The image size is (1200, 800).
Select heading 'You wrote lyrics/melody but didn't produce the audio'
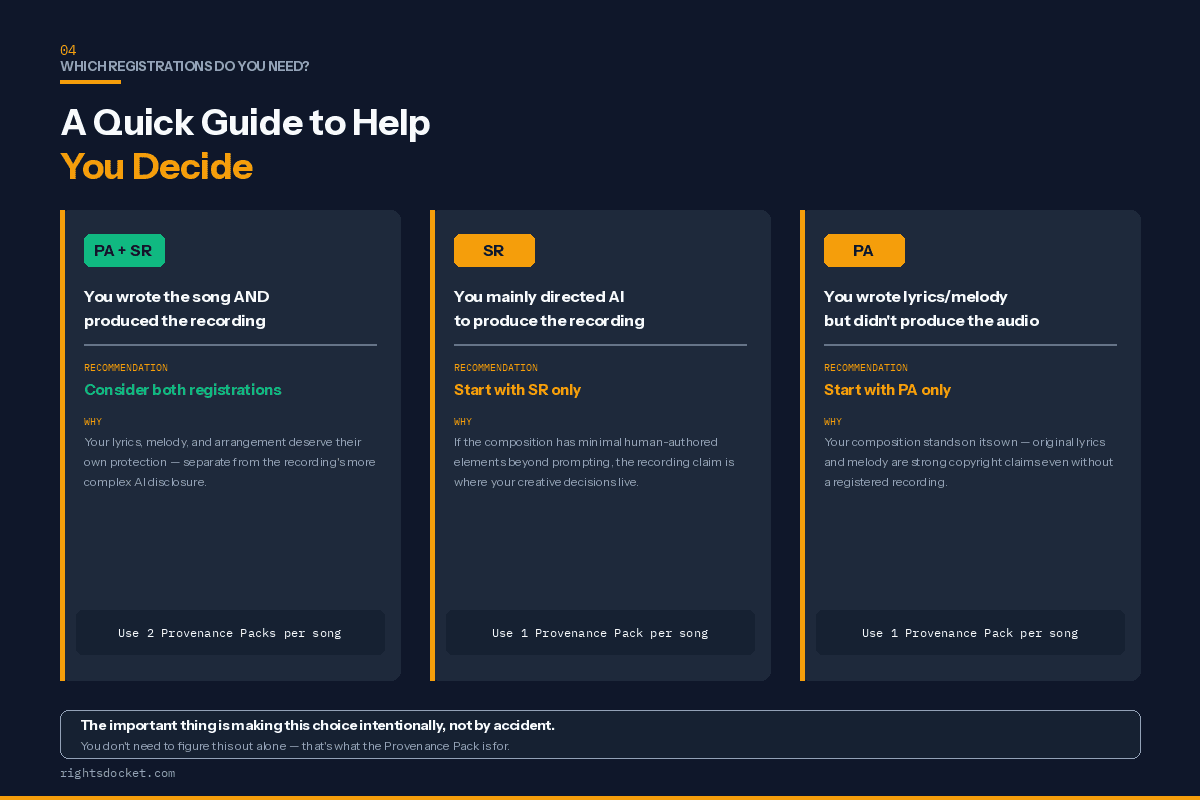click(x=931, y=309)
